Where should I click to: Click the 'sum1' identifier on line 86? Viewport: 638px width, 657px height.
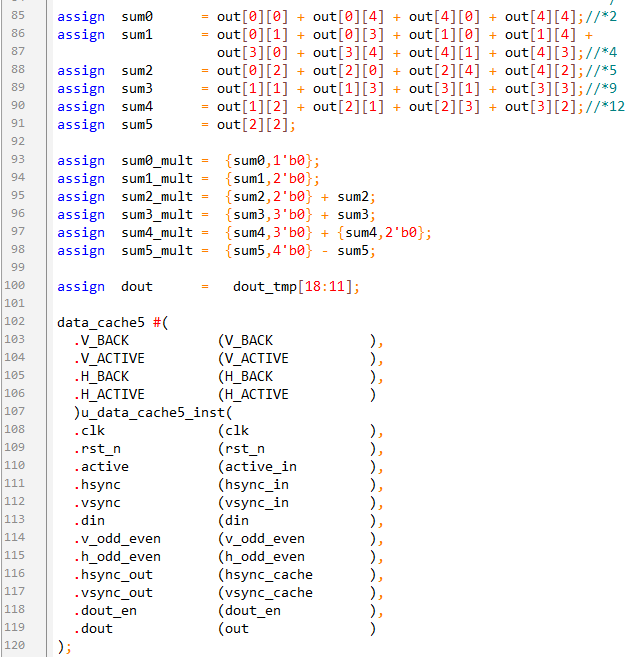(137, 35)
